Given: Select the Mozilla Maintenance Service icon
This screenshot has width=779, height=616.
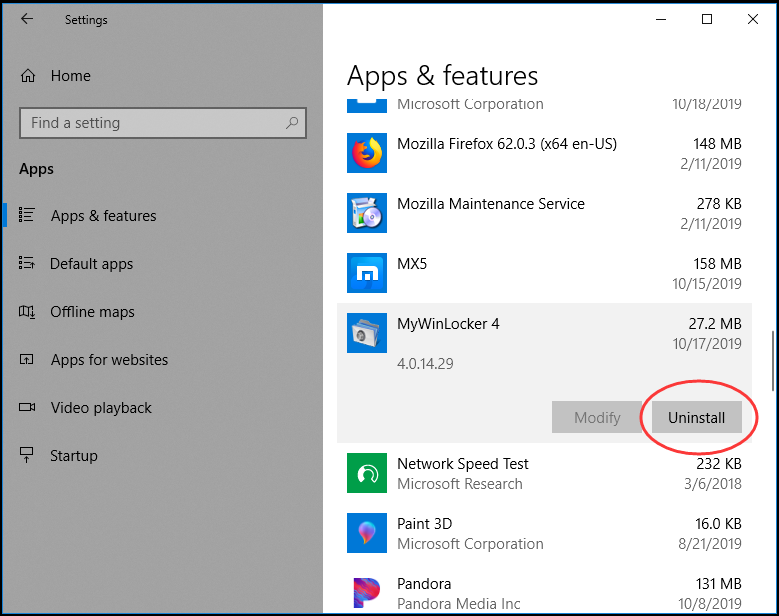Looking at the screenshot, I should pyautogui.click(x=367, y=213).
